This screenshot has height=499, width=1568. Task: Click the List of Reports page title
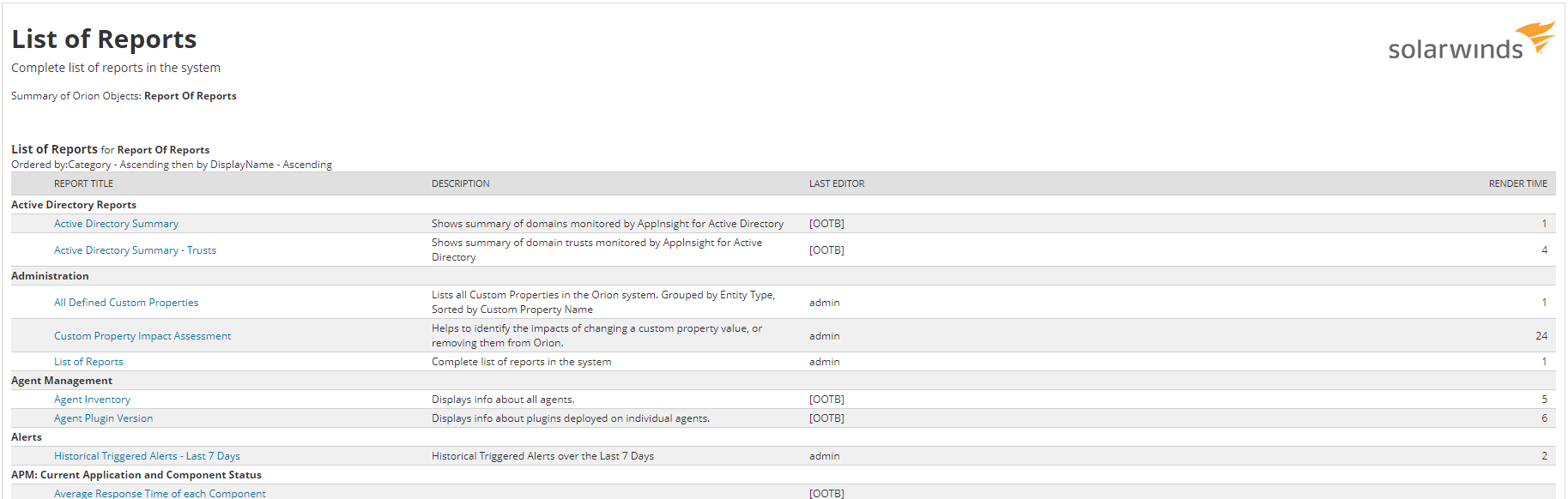[104, 39]
